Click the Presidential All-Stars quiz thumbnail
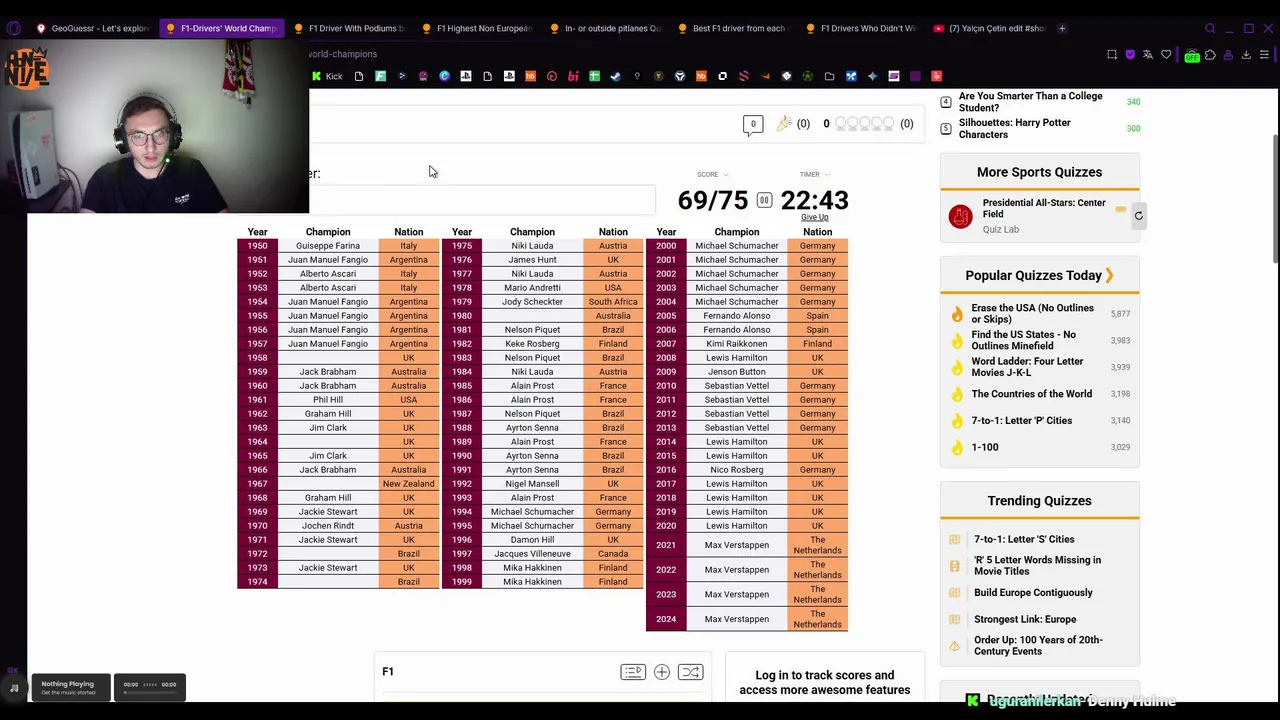This screenshot has height=720, width=1280. tap(960, 216)
